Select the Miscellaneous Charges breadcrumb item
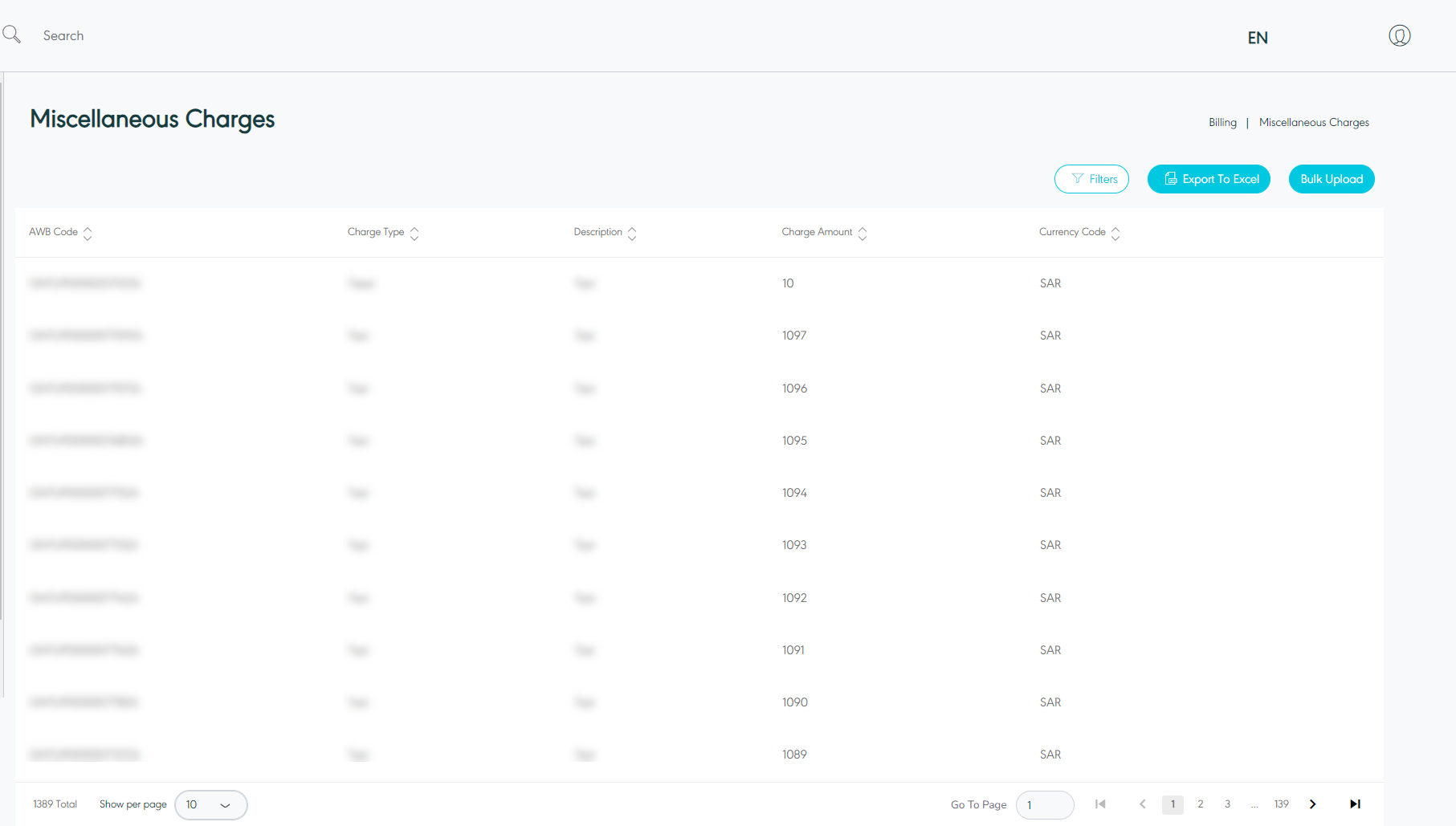 (x=1314, y=122)
